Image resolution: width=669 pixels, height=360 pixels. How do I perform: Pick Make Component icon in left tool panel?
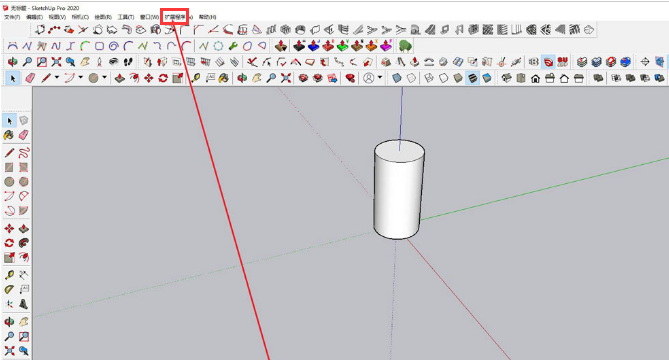coord(24,121)
